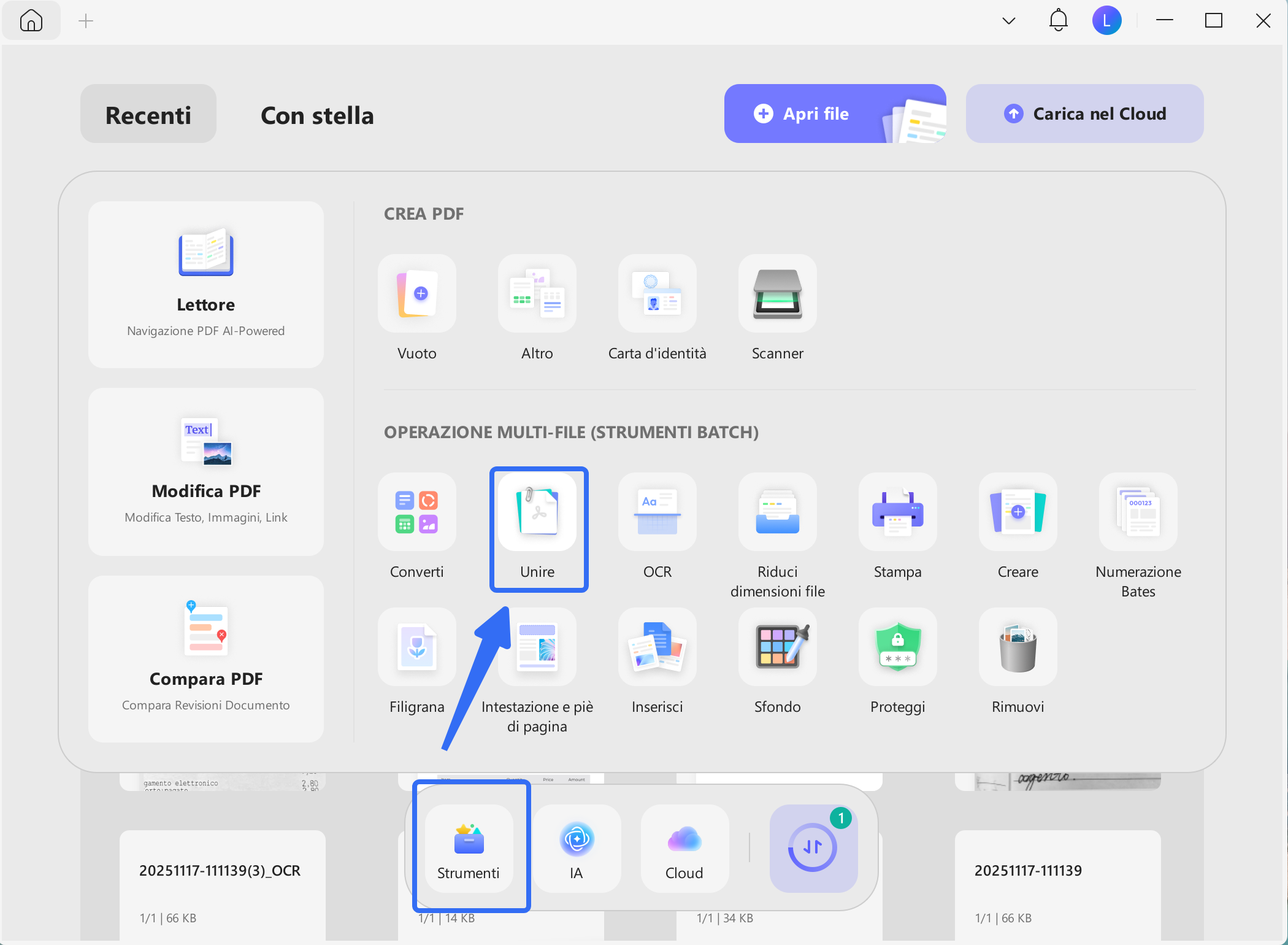1288x945 pixels.
Task: Switch to the Recenti tab
Action: [148, 114]
